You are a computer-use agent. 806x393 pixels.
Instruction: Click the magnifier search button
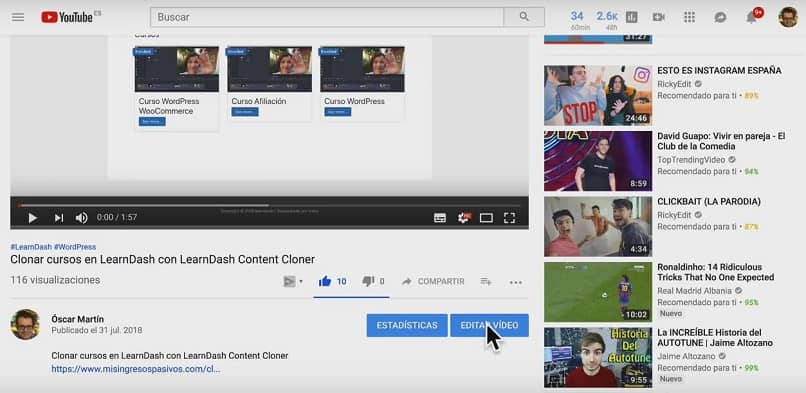(524, 17)
